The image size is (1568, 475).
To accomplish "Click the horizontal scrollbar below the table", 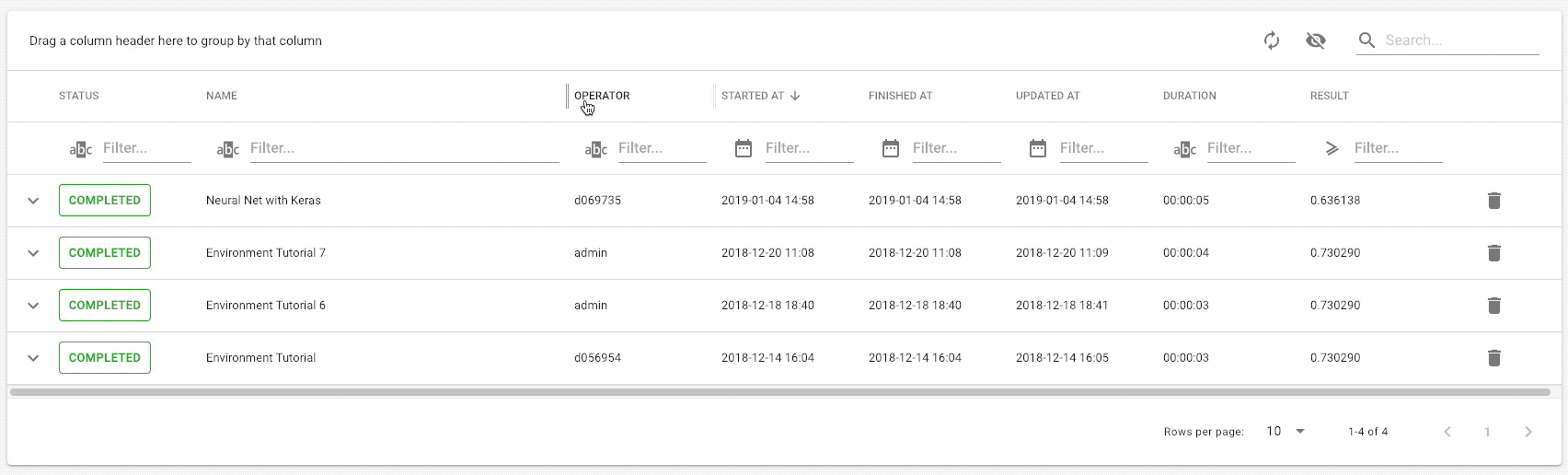I will point(779,392).
